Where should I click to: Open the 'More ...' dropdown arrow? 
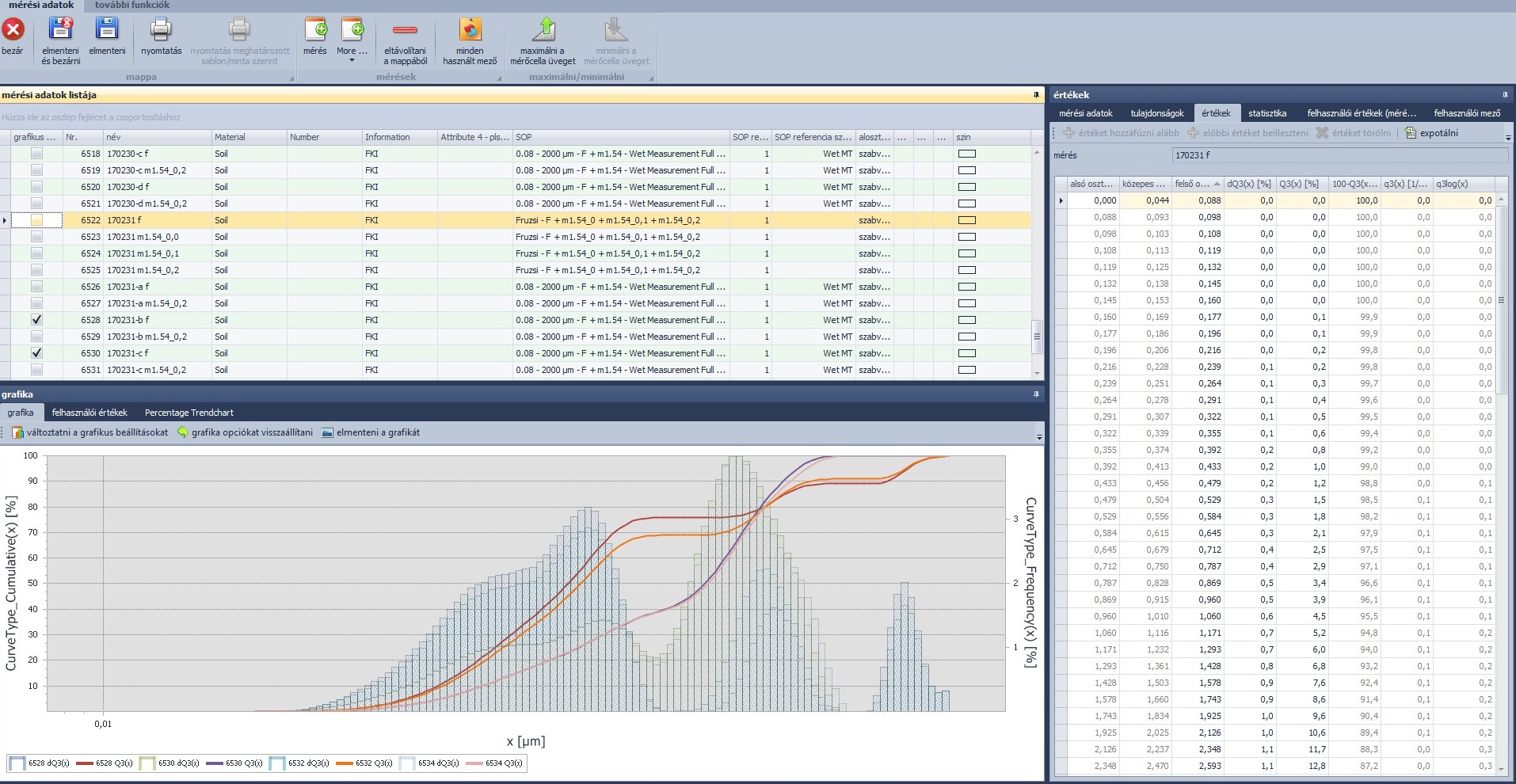coord(352,60)
